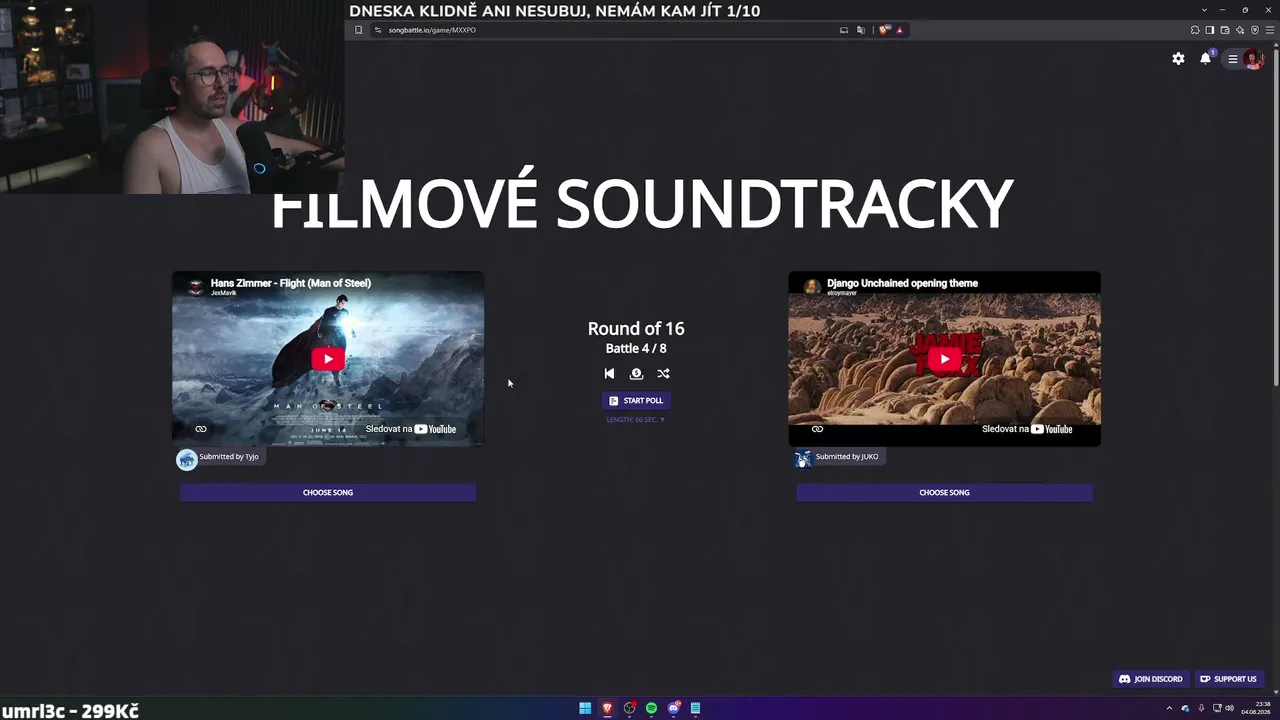
Task: Open the Brave VPN shield icon
Action: click(x=1255, y=30)
